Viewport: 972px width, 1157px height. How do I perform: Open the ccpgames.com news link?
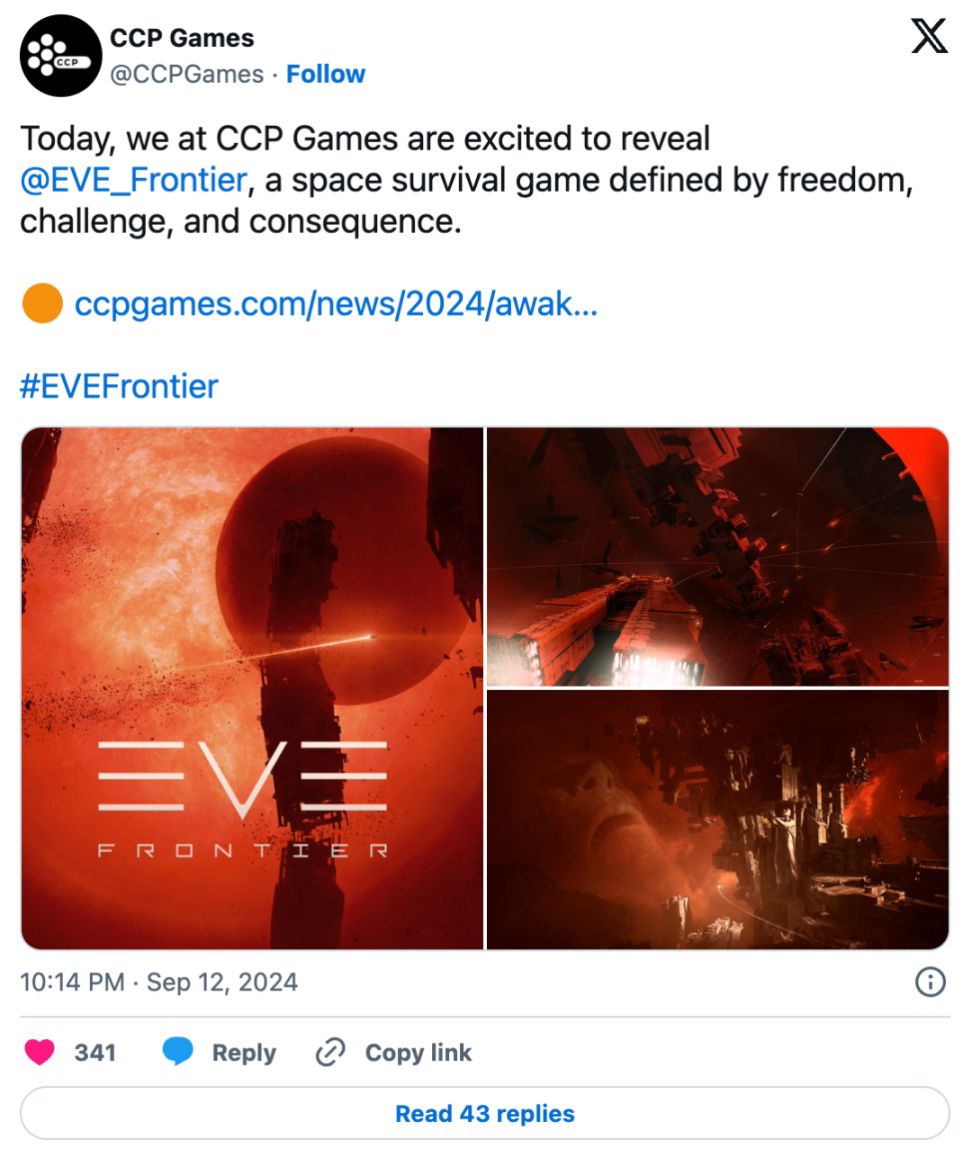336,304
